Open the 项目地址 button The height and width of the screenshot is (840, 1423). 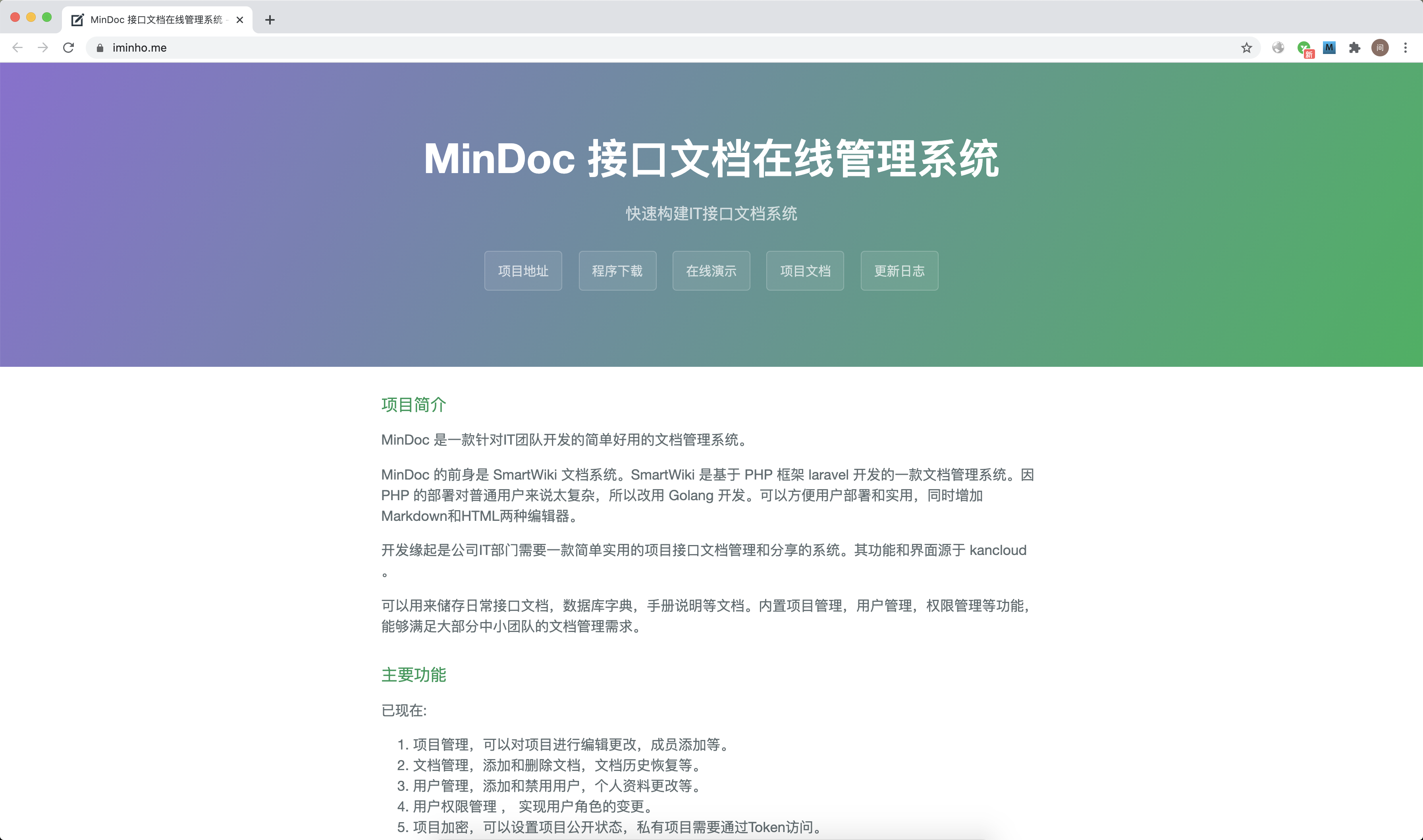(523, 271)
